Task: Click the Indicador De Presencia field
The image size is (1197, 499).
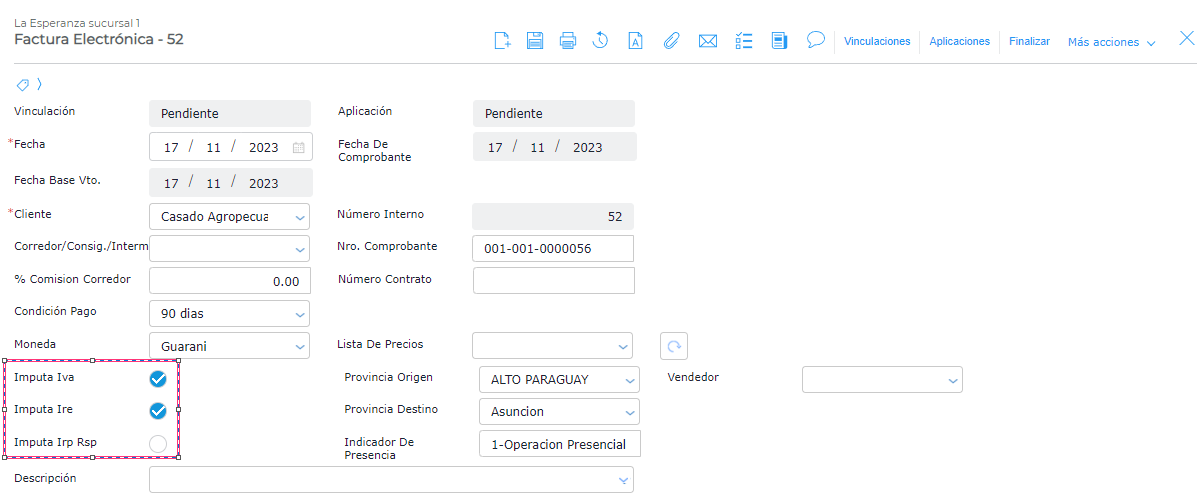Action: pos(560,444)
